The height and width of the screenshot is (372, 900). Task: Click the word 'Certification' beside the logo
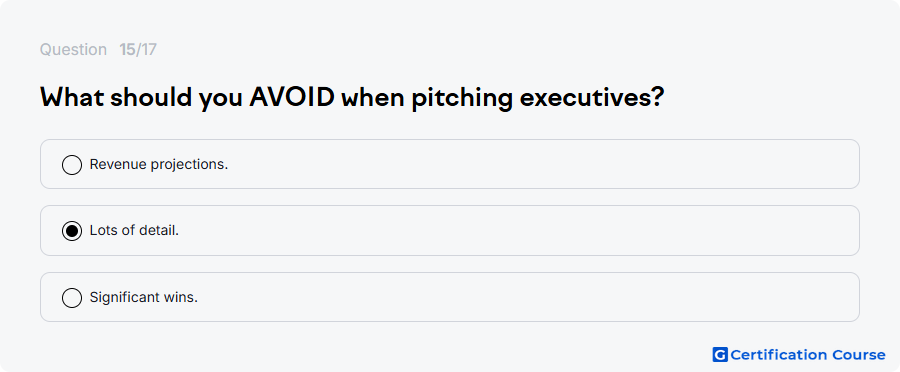pos(774,355)
